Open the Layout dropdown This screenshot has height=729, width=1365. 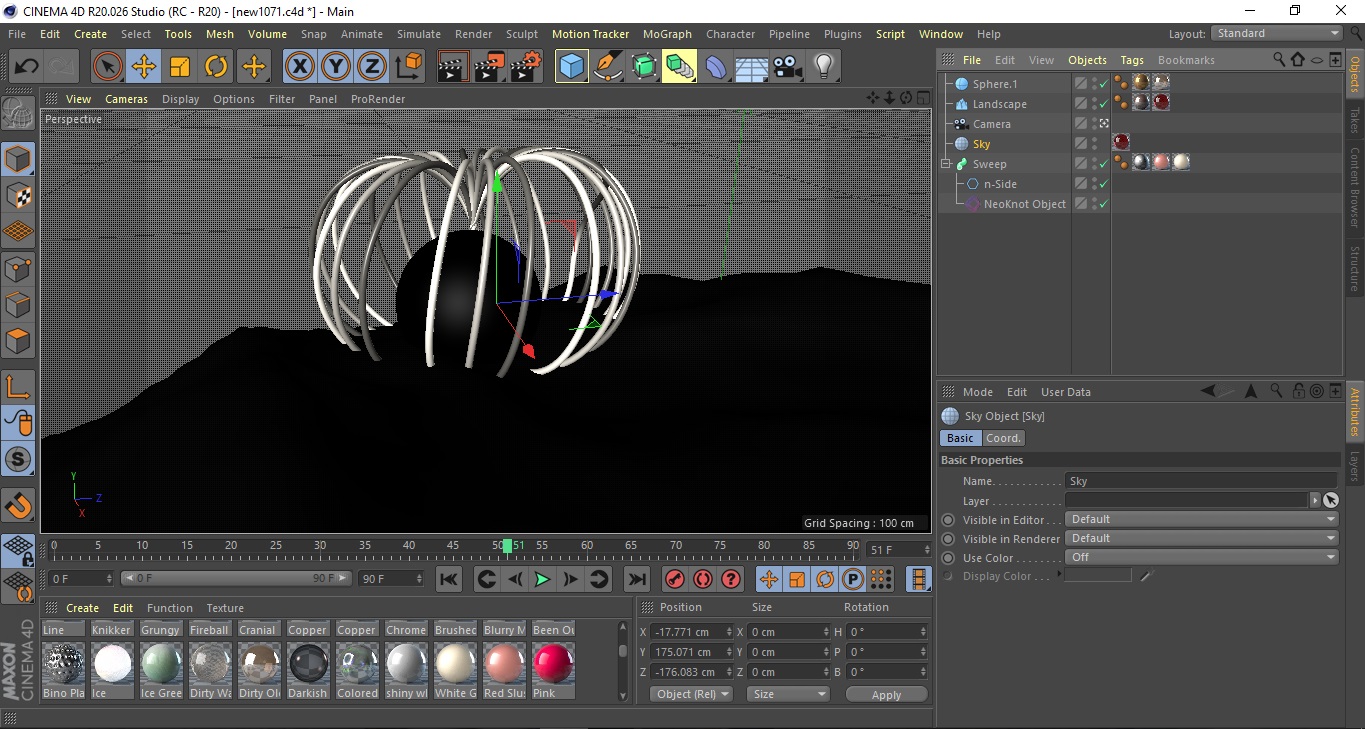1276,34
